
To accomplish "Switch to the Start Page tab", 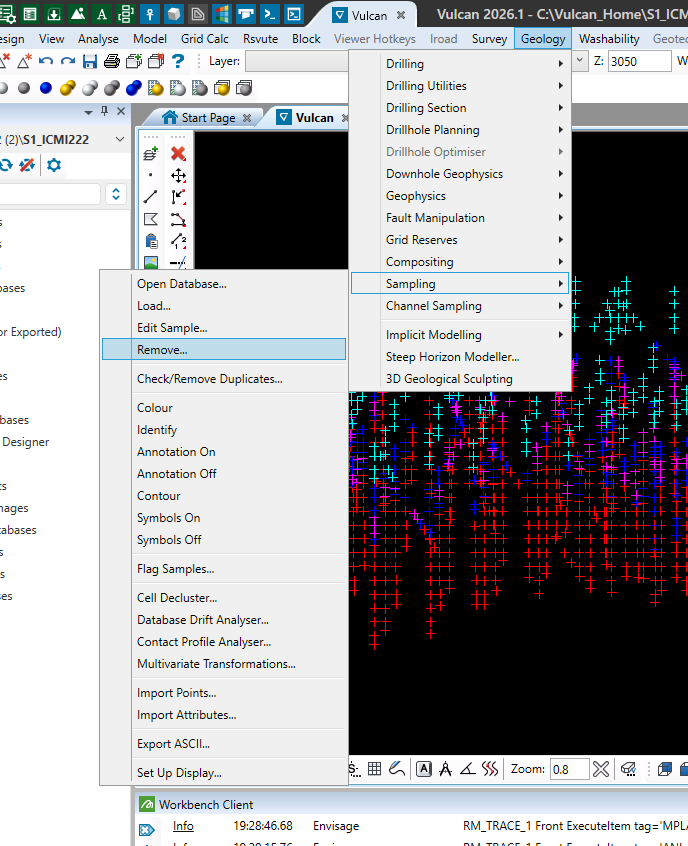I will (207, 118).
